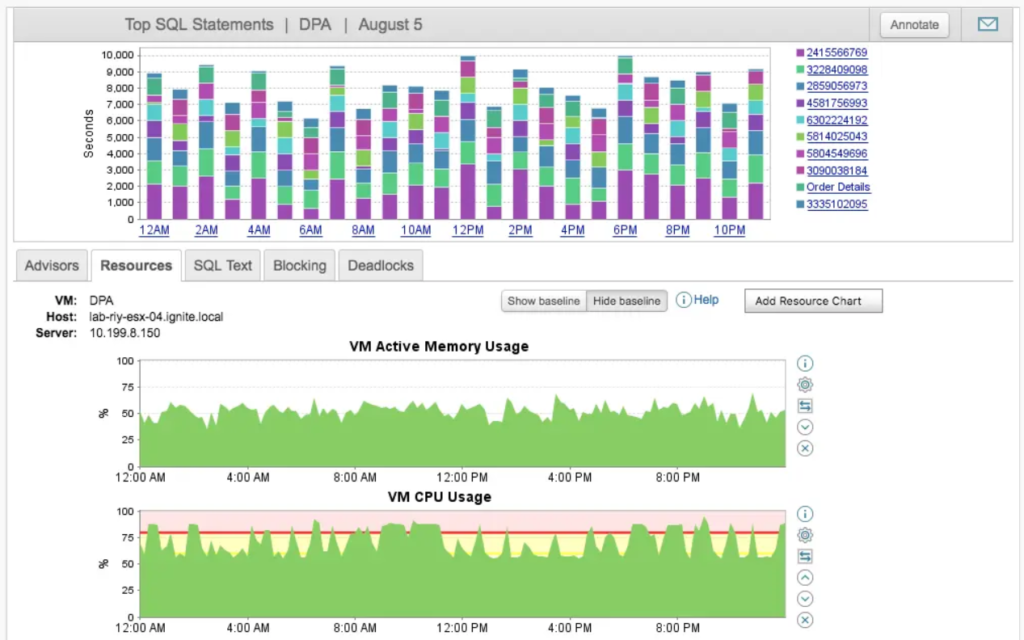Viewport: 1024px width, 640px height.
Task: Move VM CPU Usage chart down
Action: tap(805, 598)
